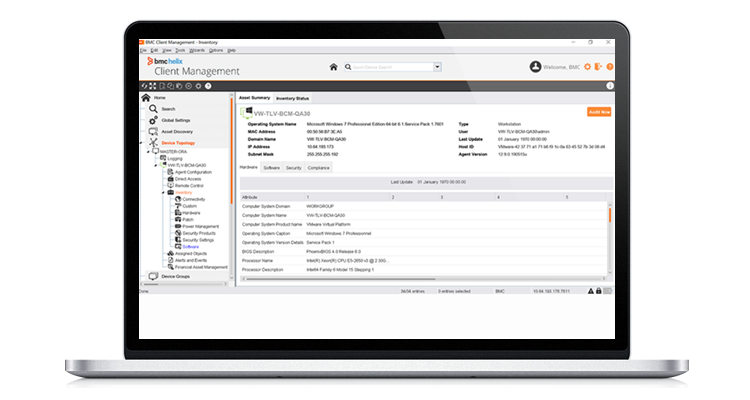
Task: Open the View menu
Action: coord(166,50)
